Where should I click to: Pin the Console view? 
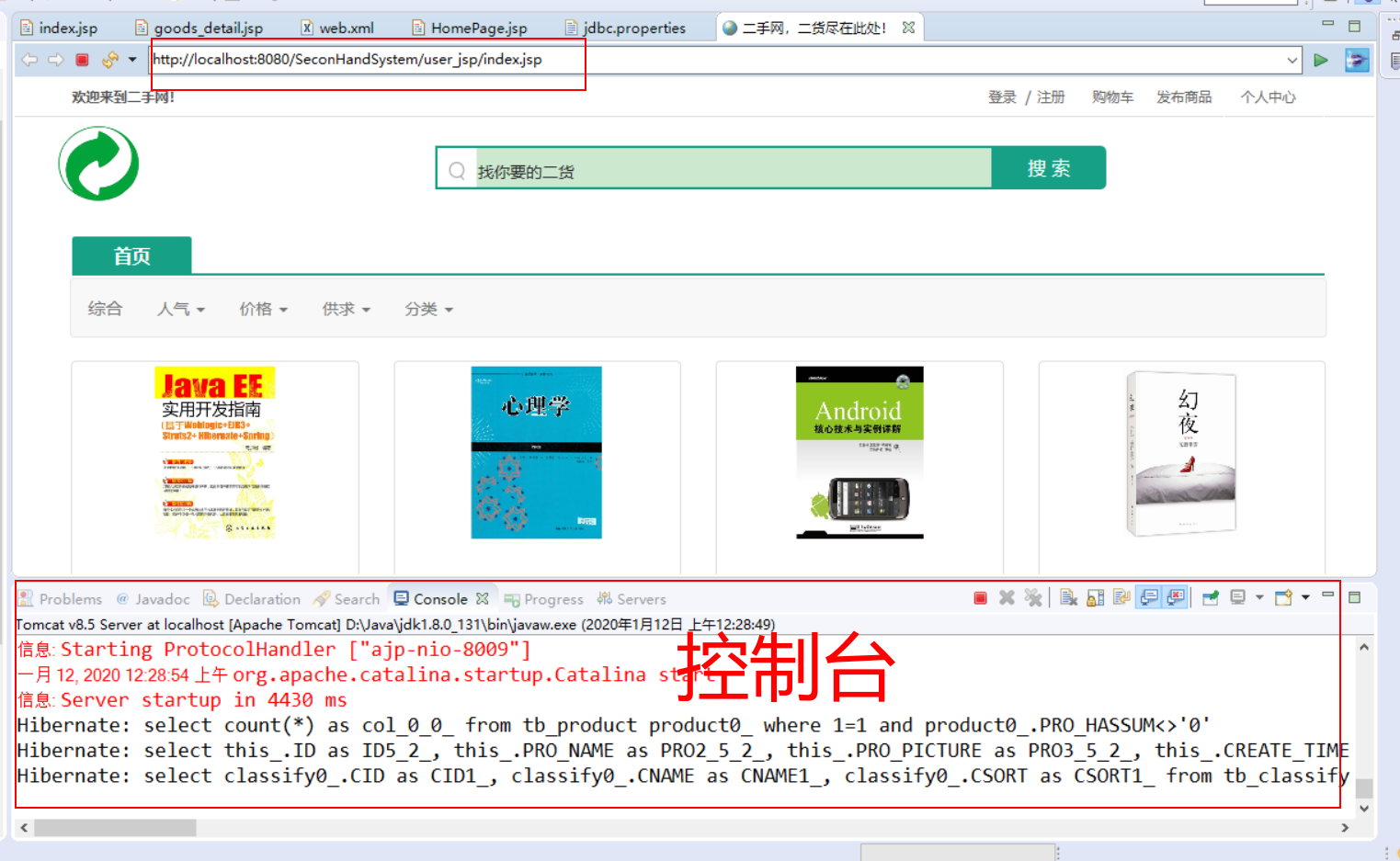coord(1211,597)
